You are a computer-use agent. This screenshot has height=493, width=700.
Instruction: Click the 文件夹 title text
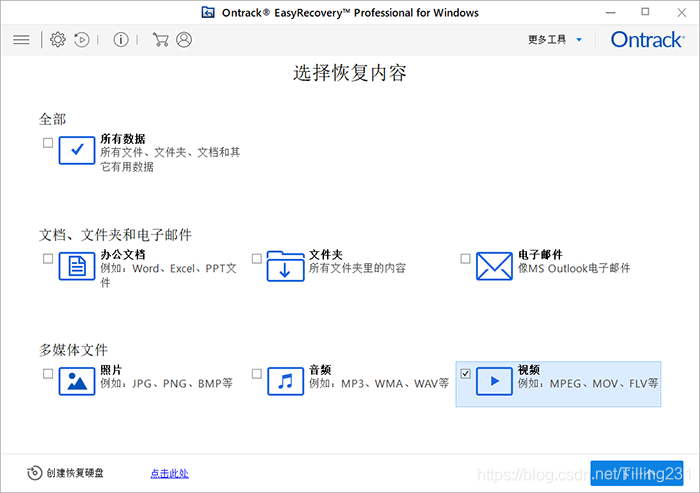click(326, 255)
